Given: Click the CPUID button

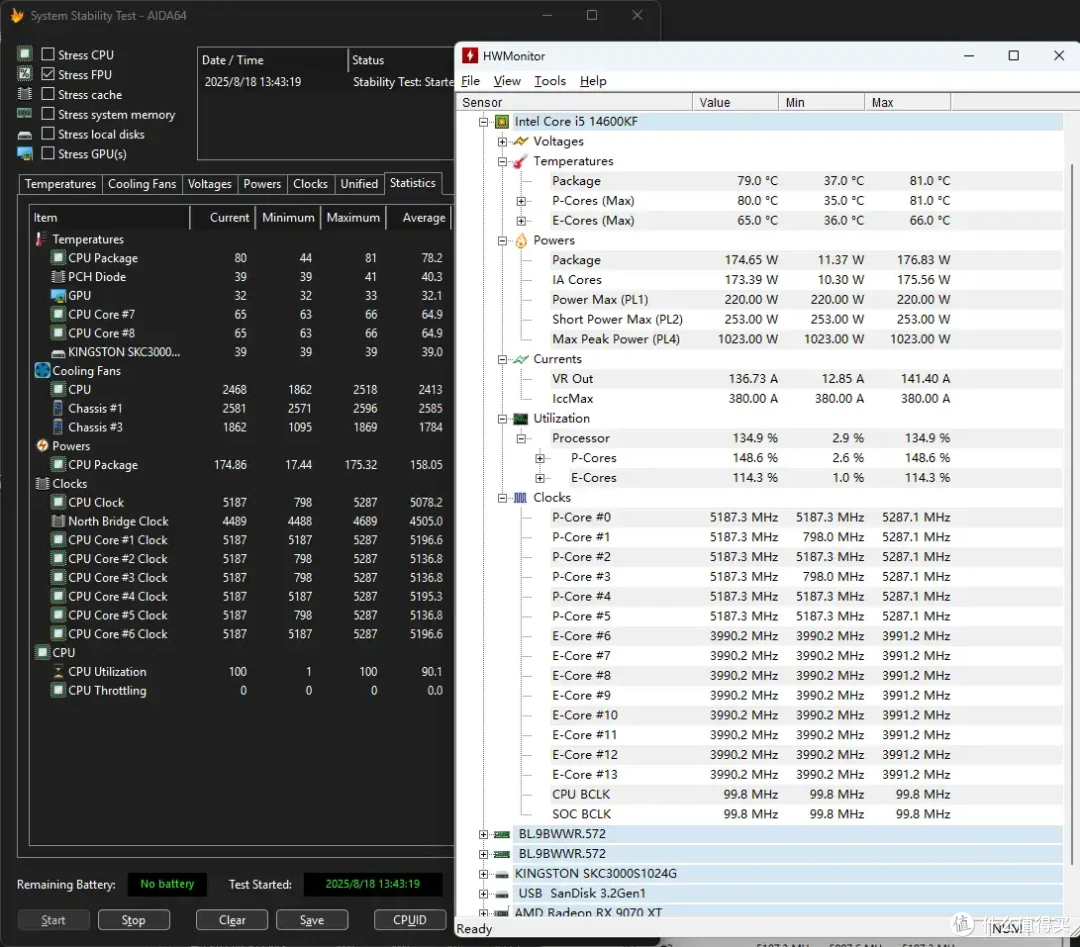Looking at the screenshot, I should click(x=410, y=920).
